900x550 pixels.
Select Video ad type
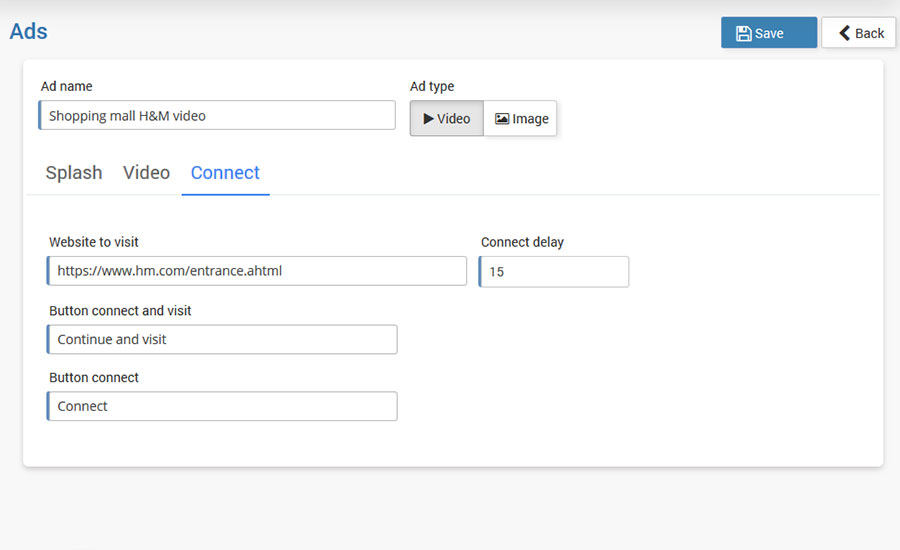tap(447, 118)
